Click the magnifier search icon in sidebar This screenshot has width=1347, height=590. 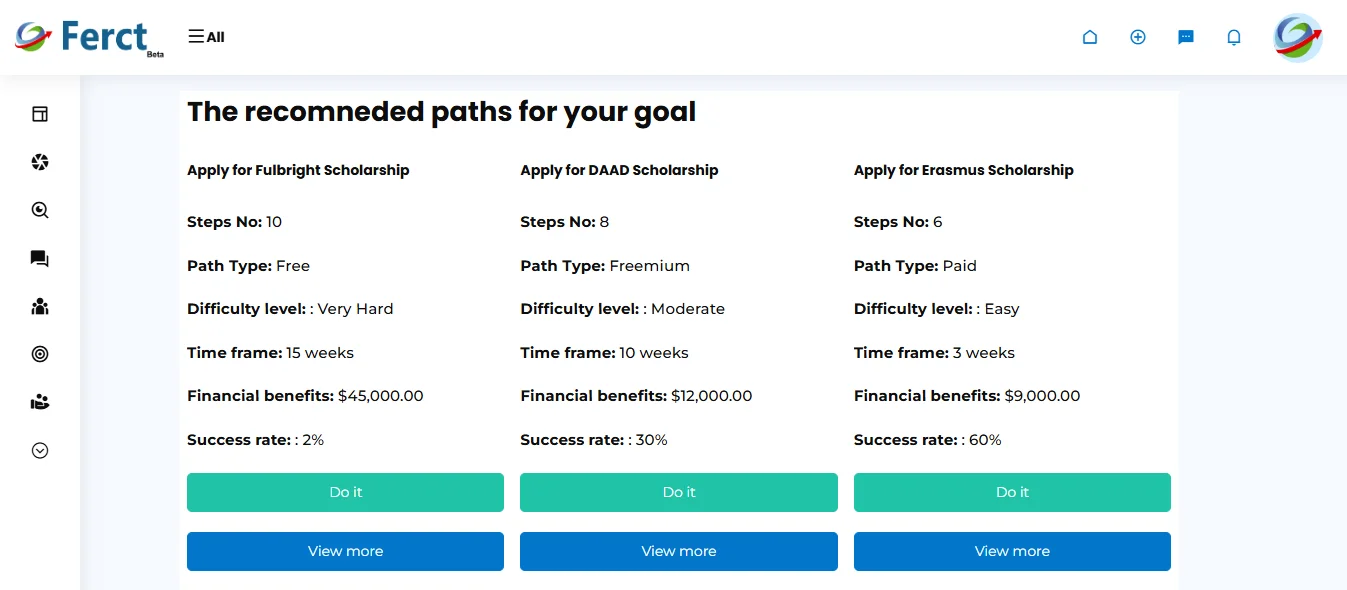(x=40, y=210)
